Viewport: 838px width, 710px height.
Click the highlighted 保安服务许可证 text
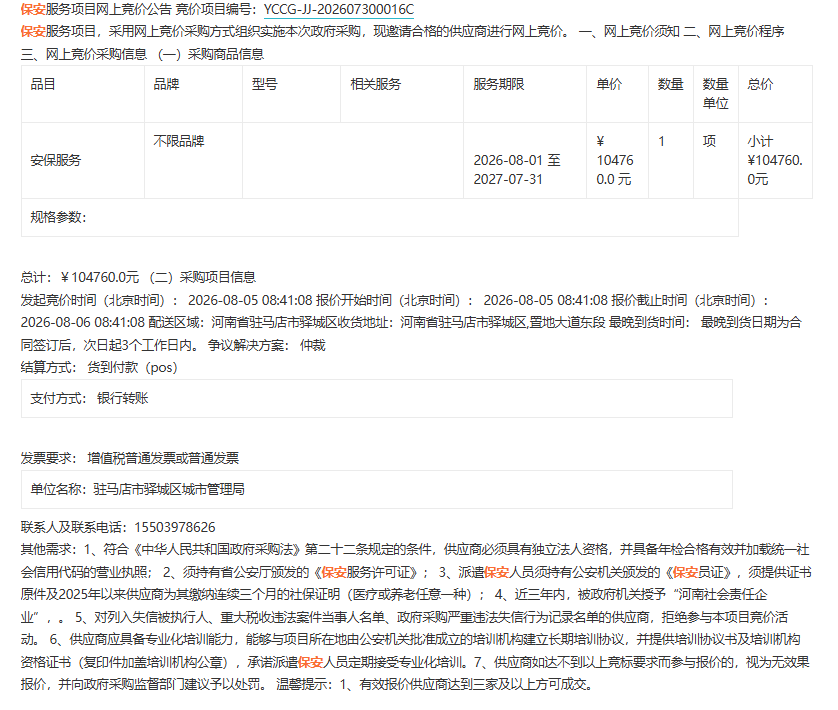point(369,573)
